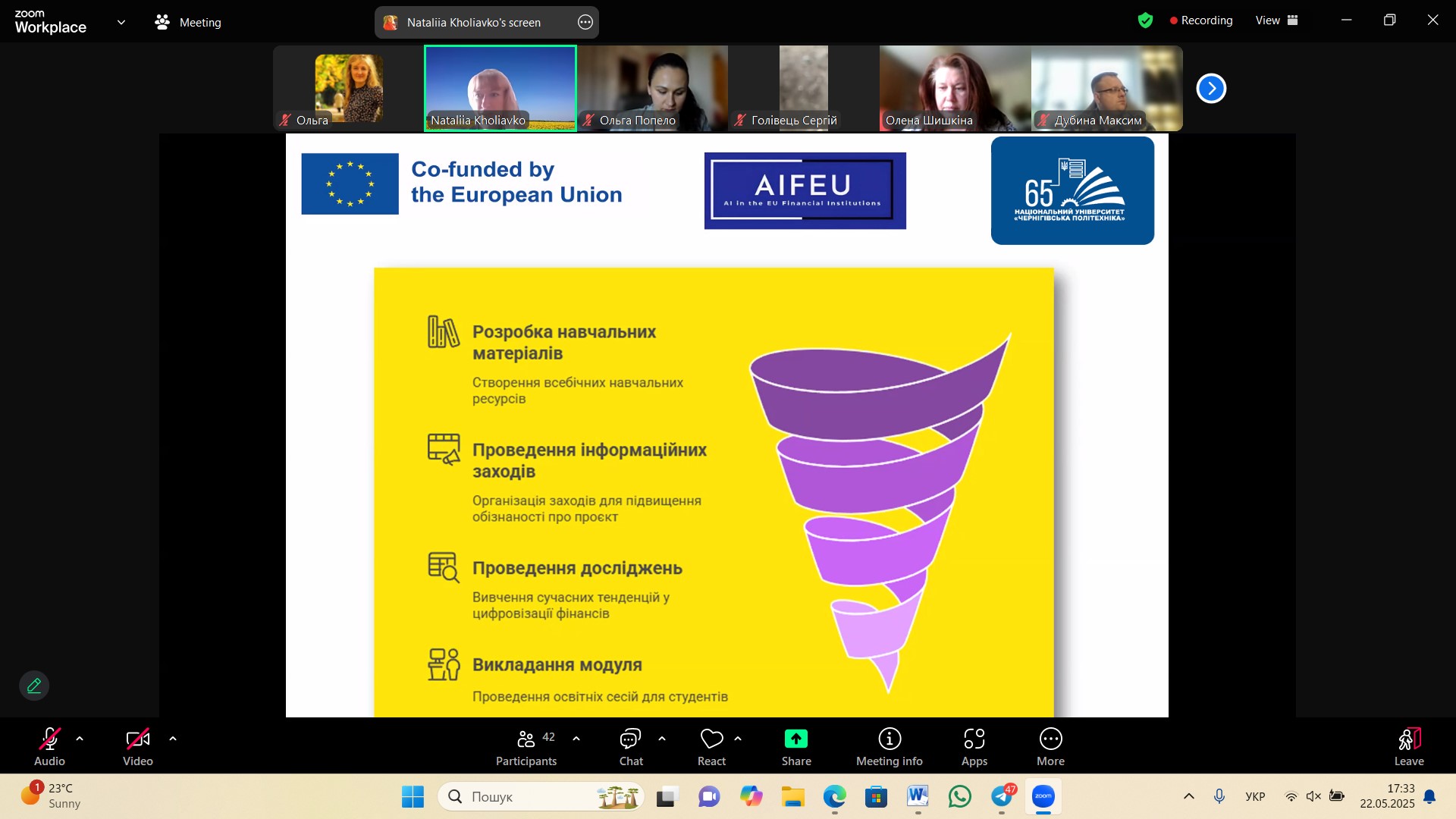Expand audio settings arrow

80,739
